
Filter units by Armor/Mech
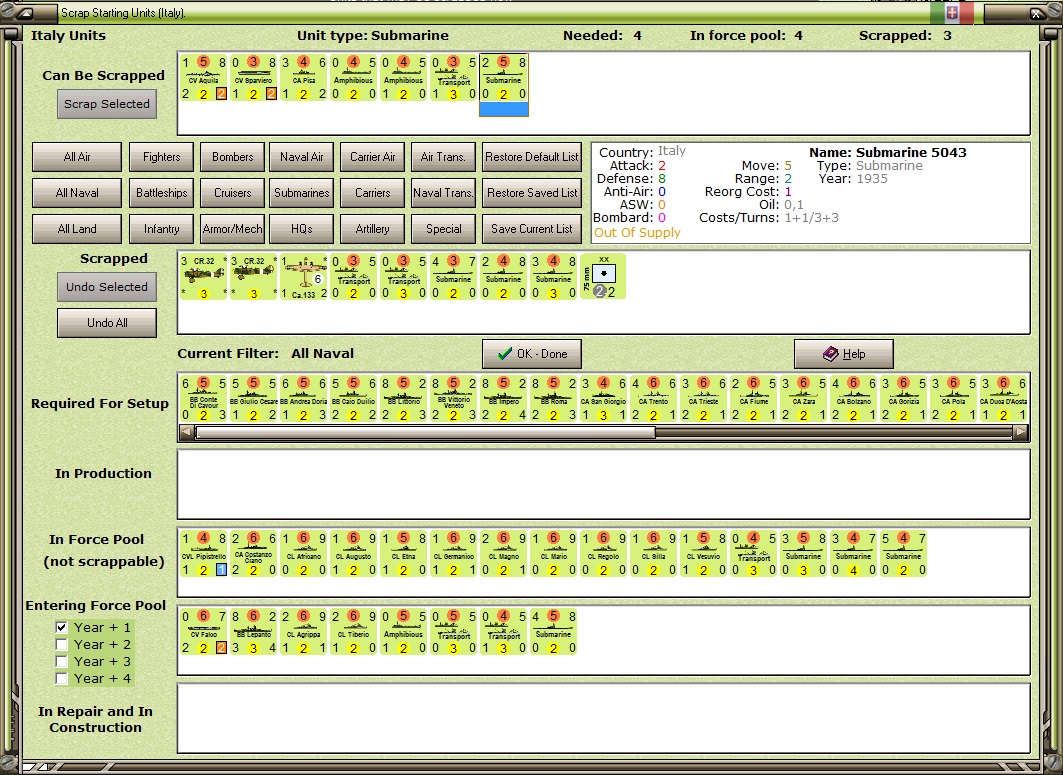pos(233,228)
